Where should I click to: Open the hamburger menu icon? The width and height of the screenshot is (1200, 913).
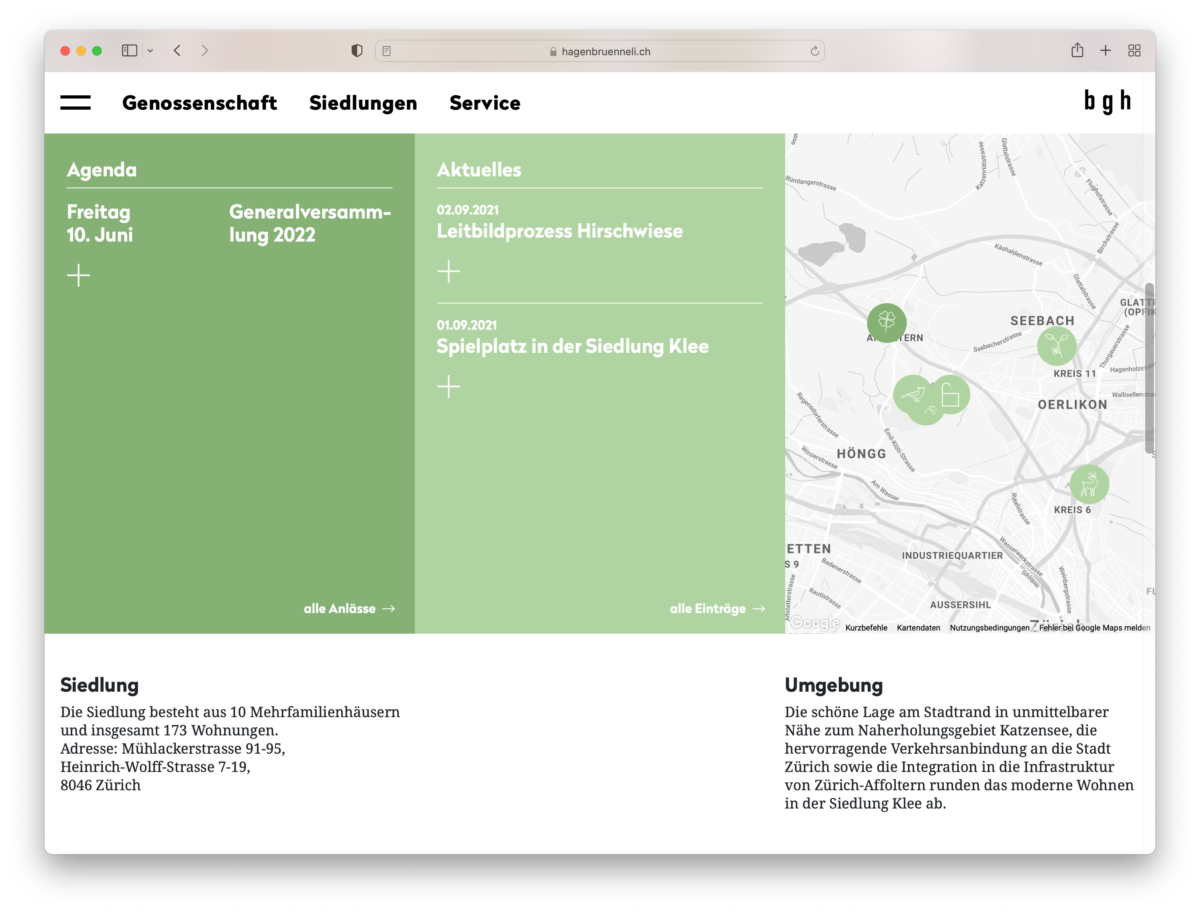[x=75, y=103]
